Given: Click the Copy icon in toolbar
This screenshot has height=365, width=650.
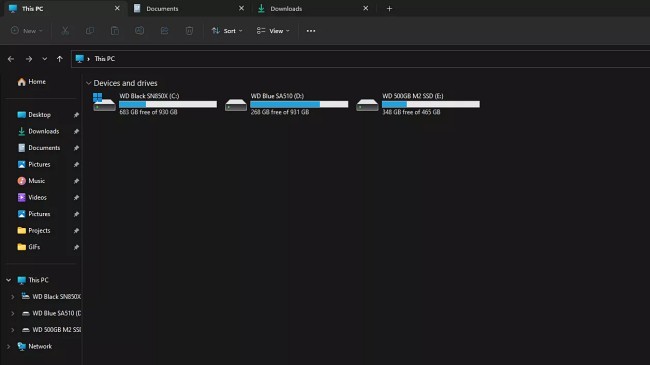Looking at the screenshot, I should 90,31.
